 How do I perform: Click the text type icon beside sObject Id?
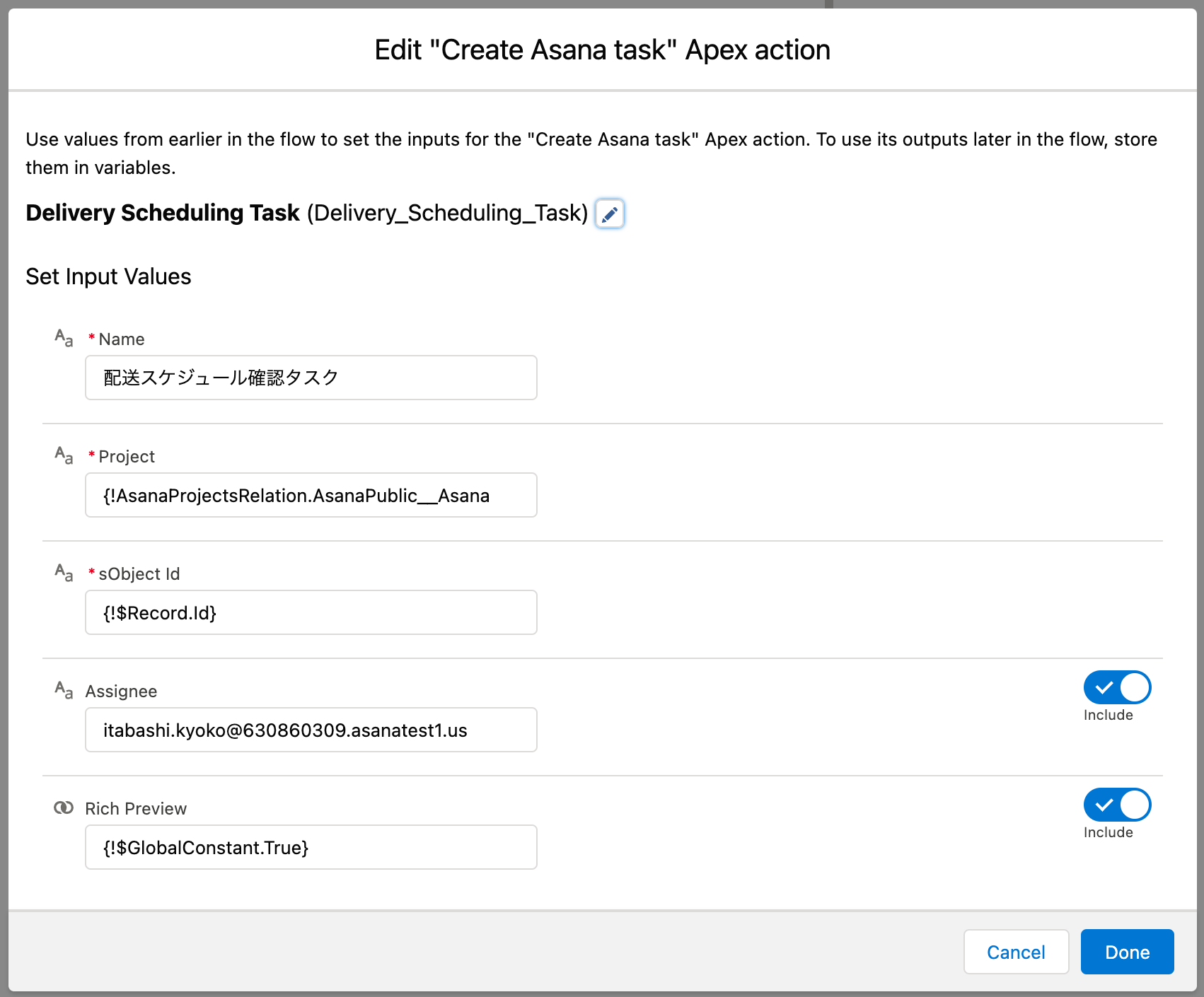click(64, 573)
